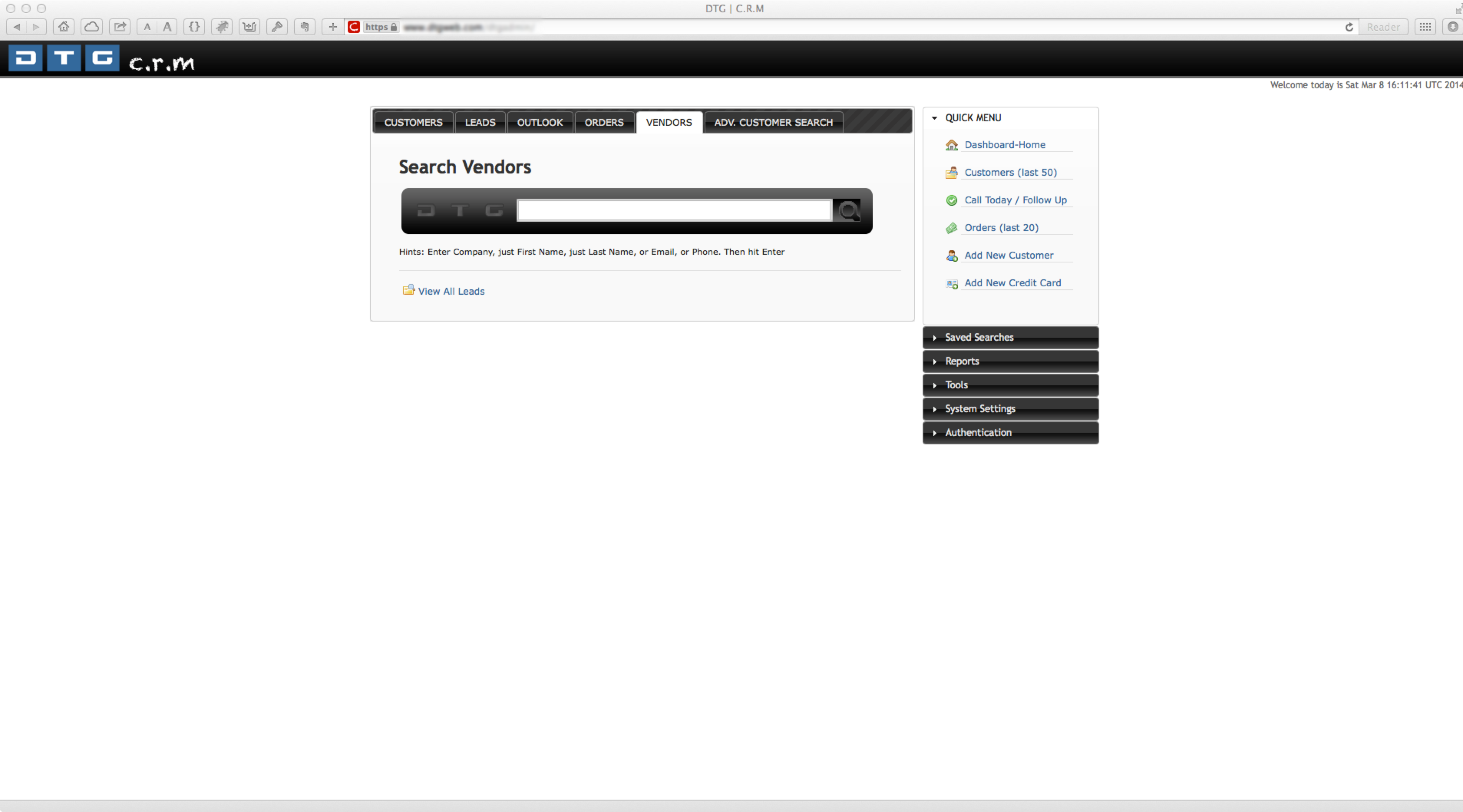Screen dimensions: 1463x812
Task: Click the key icon in browser toolbar
Action: (x=277, y=27)
